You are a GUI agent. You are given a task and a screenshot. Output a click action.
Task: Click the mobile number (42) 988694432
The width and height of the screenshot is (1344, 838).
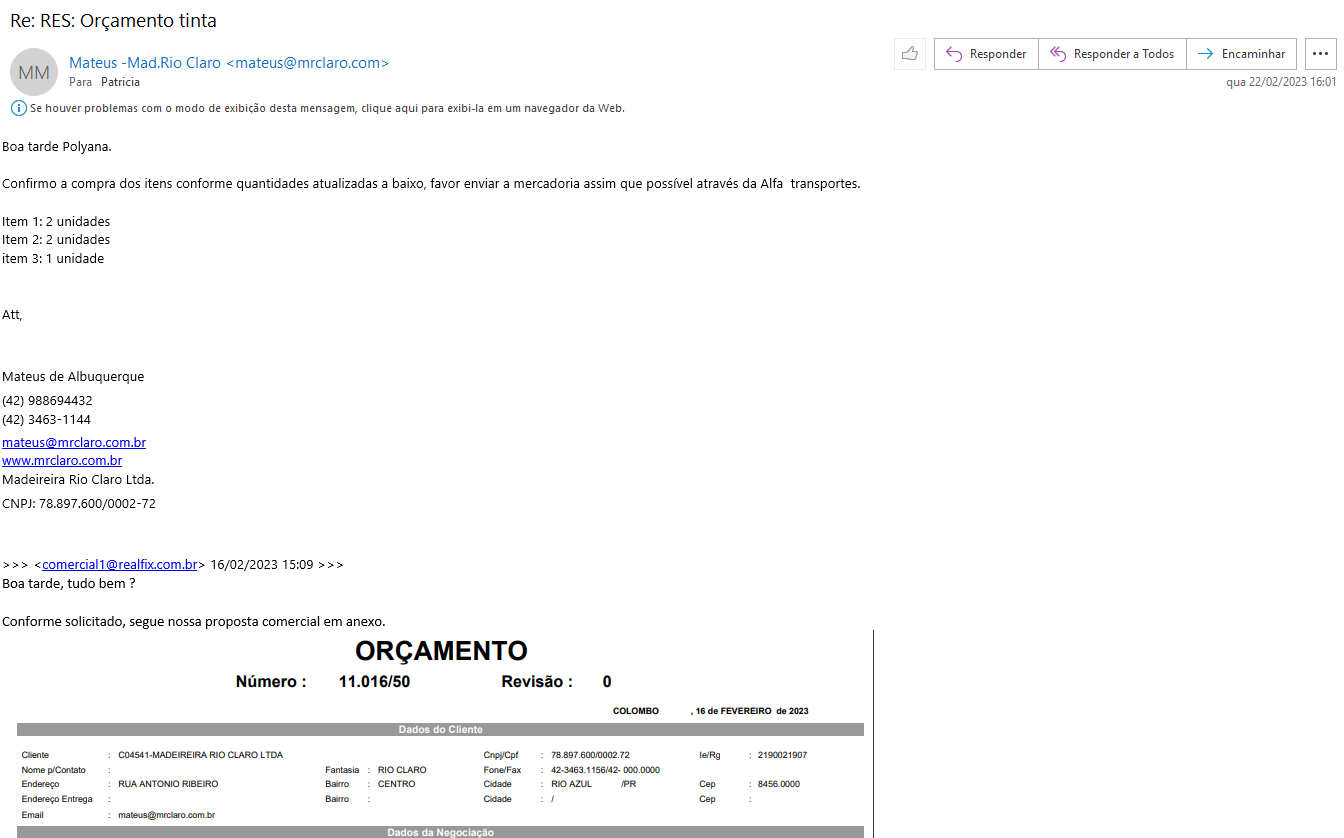(47, 400)
